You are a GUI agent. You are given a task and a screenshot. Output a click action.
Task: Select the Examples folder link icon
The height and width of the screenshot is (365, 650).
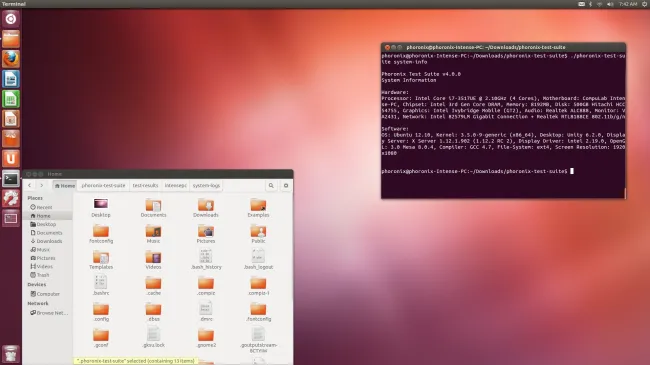pyautogui.click(x=258, y=208)
